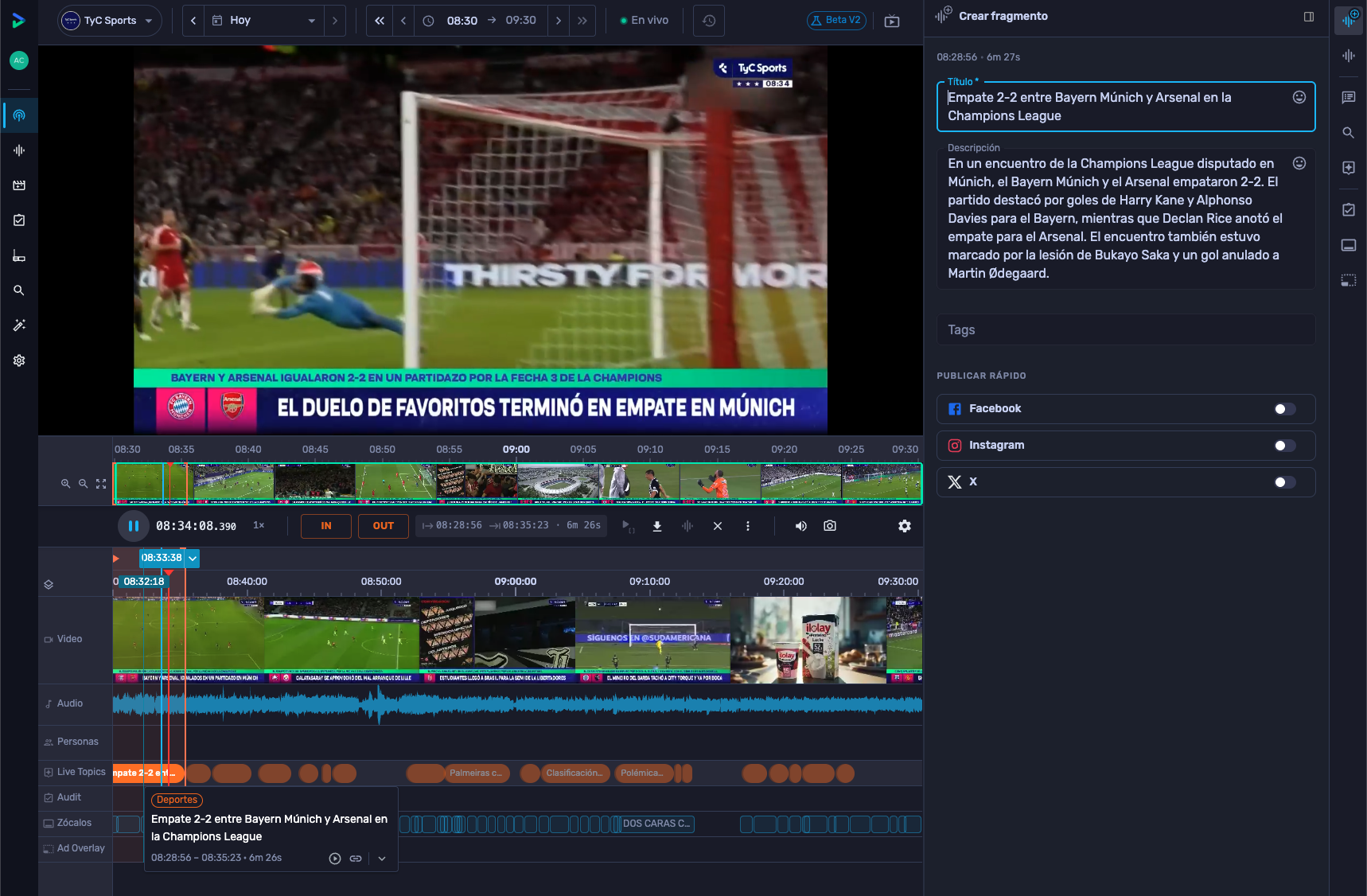The width and height of the screenshot is (1367, 896).
Task: Open the settings gear in left sidebar
Action: tap(19, 360)
